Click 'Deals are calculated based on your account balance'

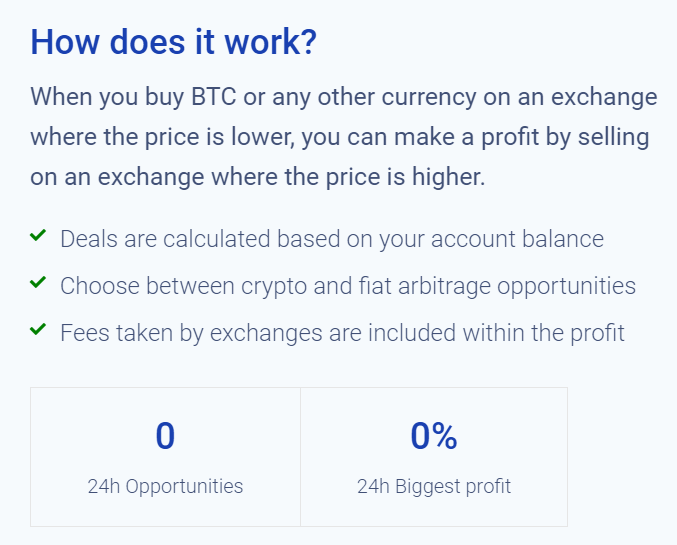(332, 239)
